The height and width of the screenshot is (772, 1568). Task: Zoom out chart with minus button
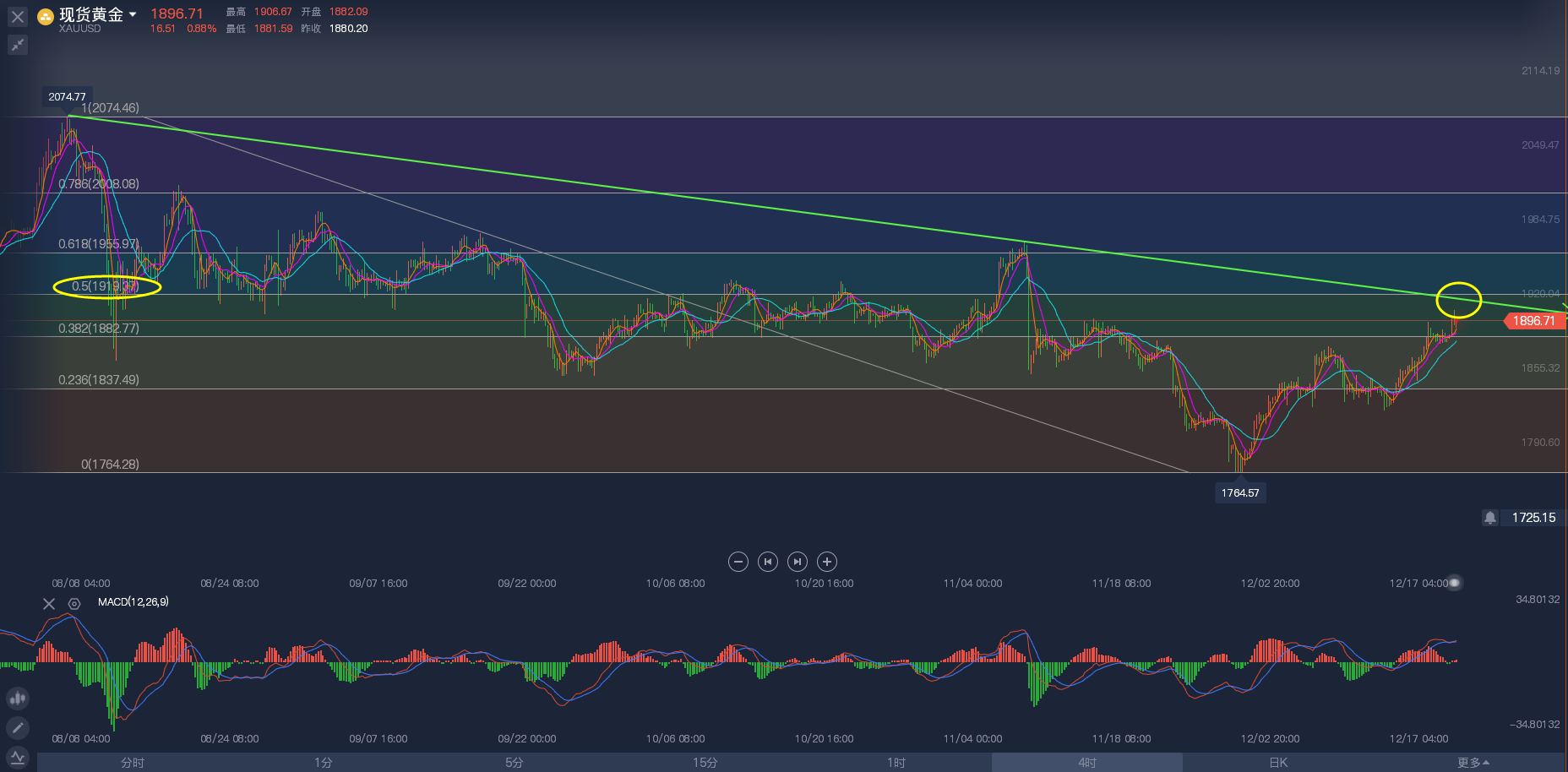[738, 562]
